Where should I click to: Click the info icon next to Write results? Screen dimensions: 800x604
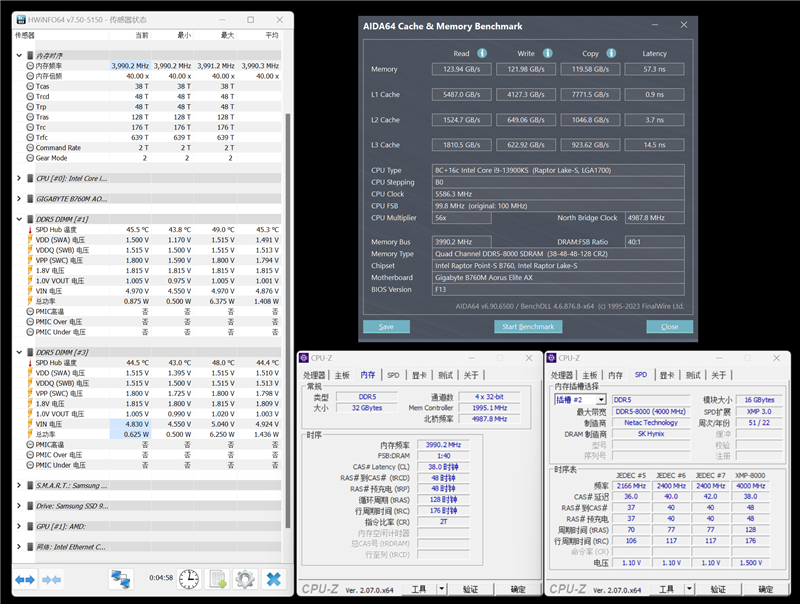tap(546, 53)
